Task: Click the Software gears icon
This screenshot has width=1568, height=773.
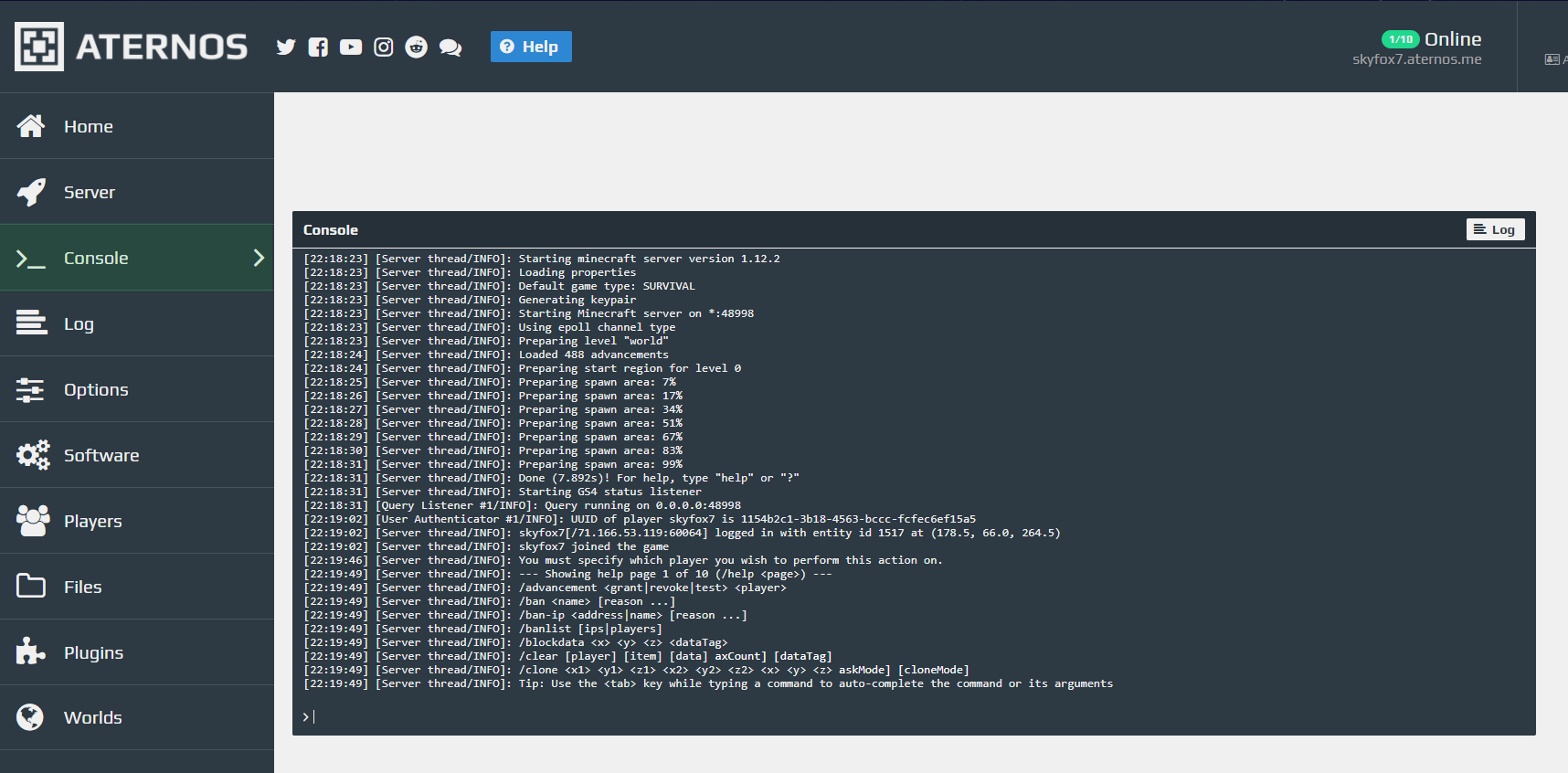Action: point(33,455)
